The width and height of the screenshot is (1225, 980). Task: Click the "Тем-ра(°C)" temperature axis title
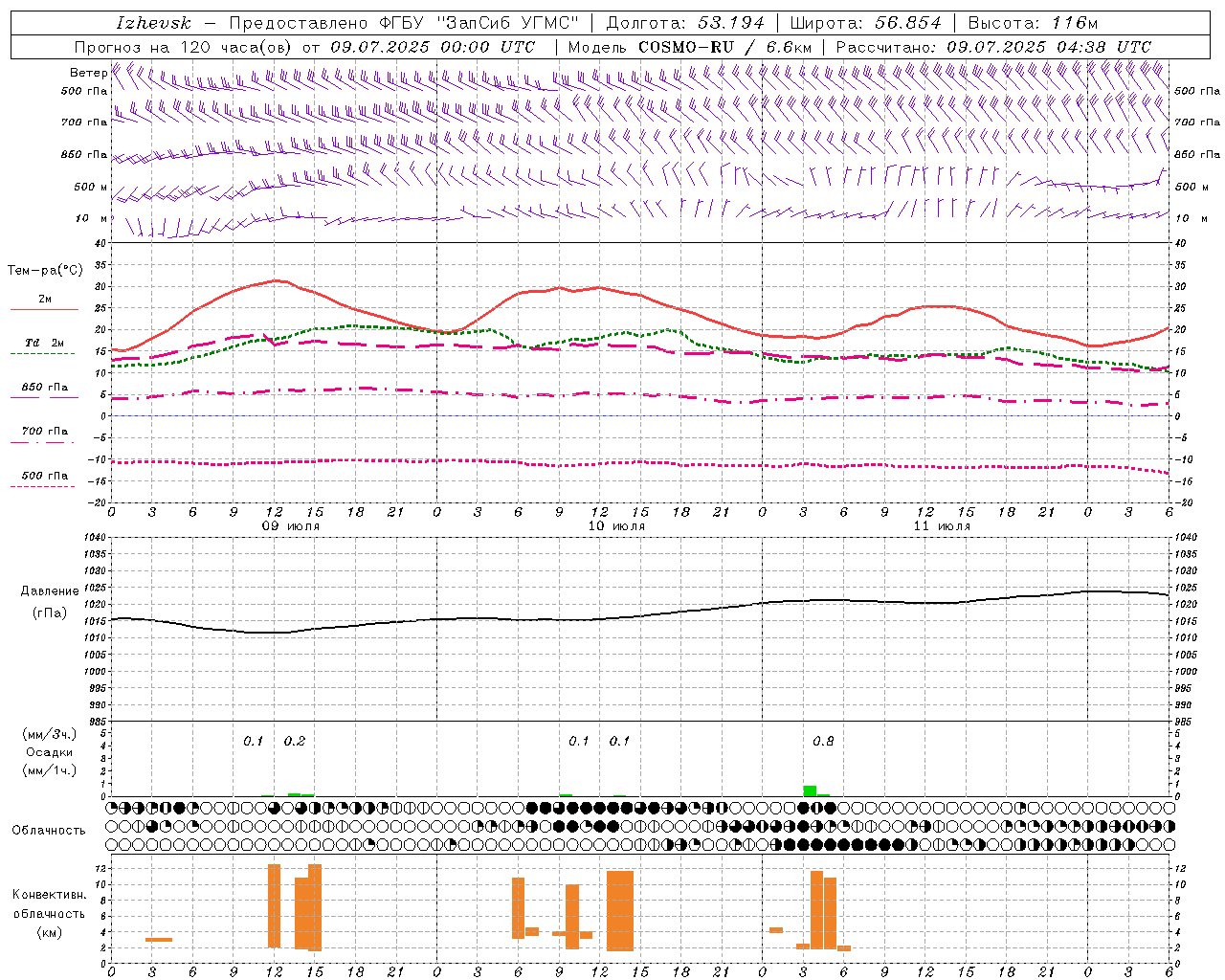[x=45, y=271]
